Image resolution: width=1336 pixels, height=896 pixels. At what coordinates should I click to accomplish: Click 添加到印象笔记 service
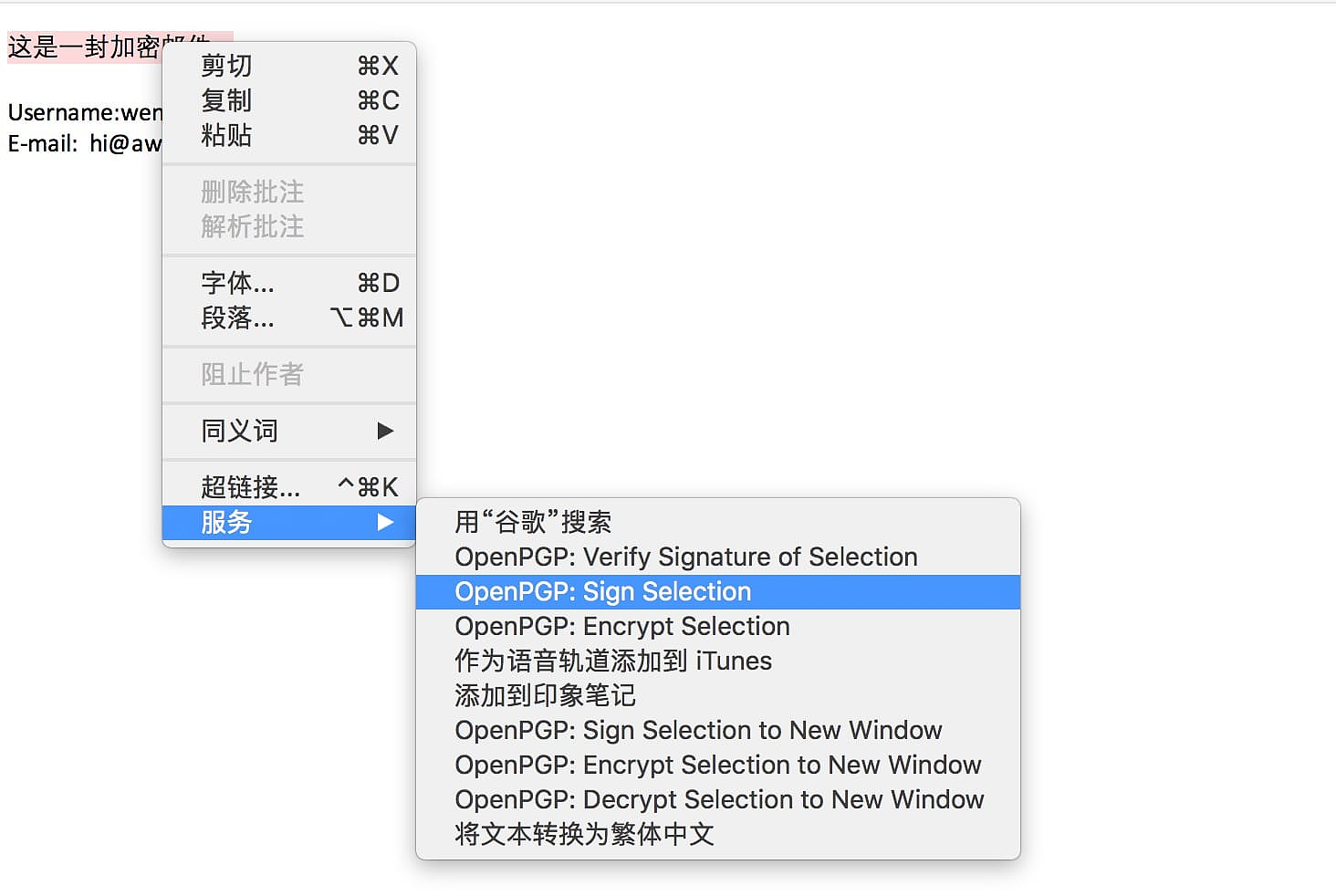(x=717, y=695)
